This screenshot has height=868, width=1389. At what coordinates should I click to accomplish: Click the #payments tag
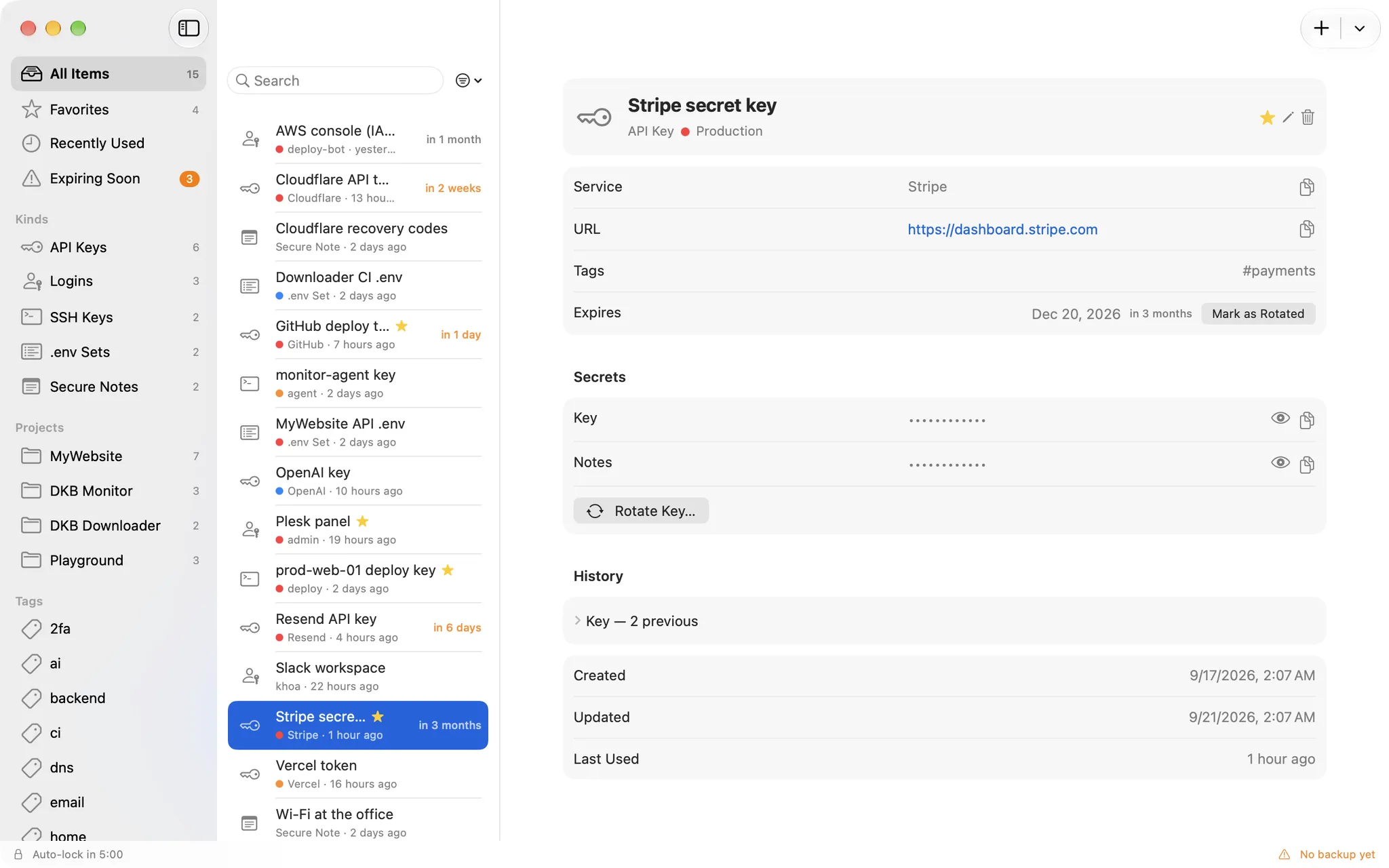(x=1278, y=271)
